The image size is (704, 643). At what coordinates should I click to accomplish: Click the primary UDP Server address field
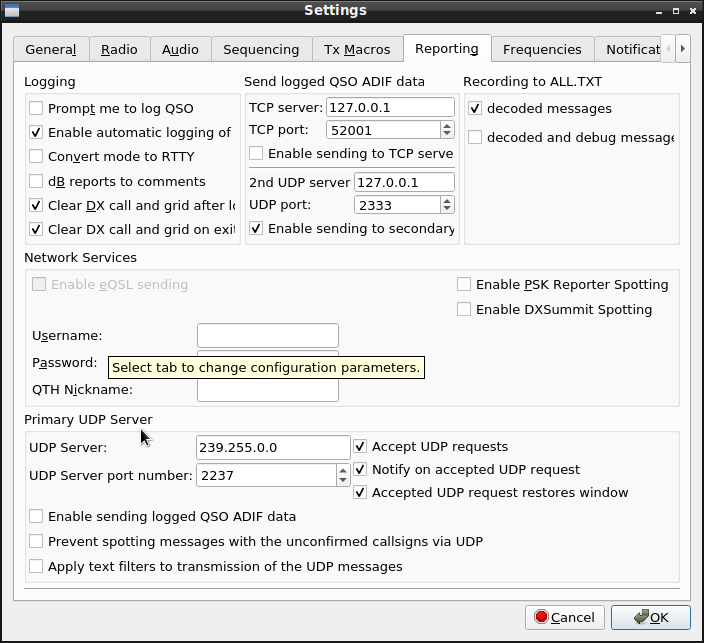pyautogui.click(x=273, y=447)
